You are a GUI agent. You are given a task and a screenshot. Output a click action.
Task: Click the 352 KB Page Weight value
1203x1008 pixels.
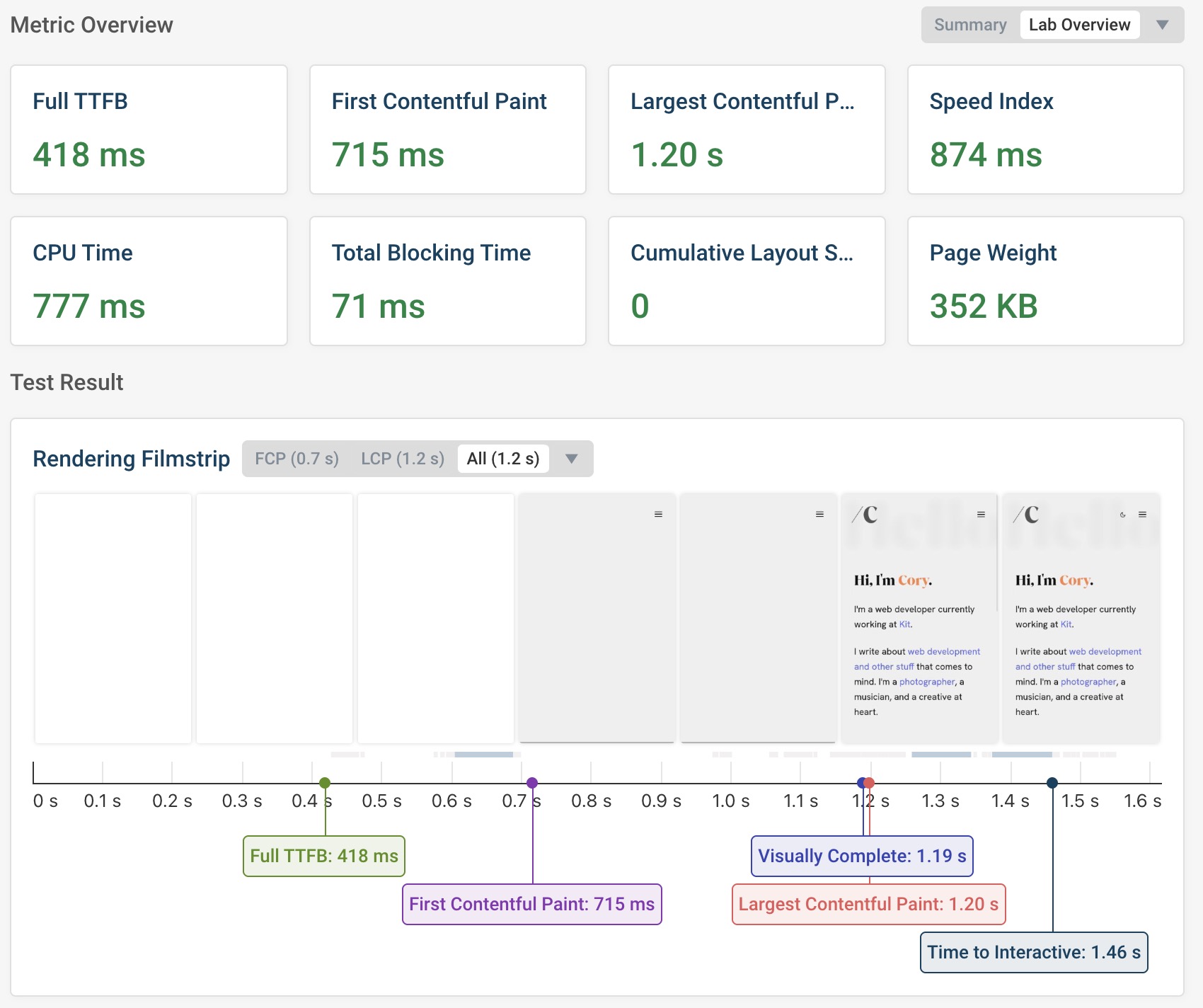pos(984,307)
